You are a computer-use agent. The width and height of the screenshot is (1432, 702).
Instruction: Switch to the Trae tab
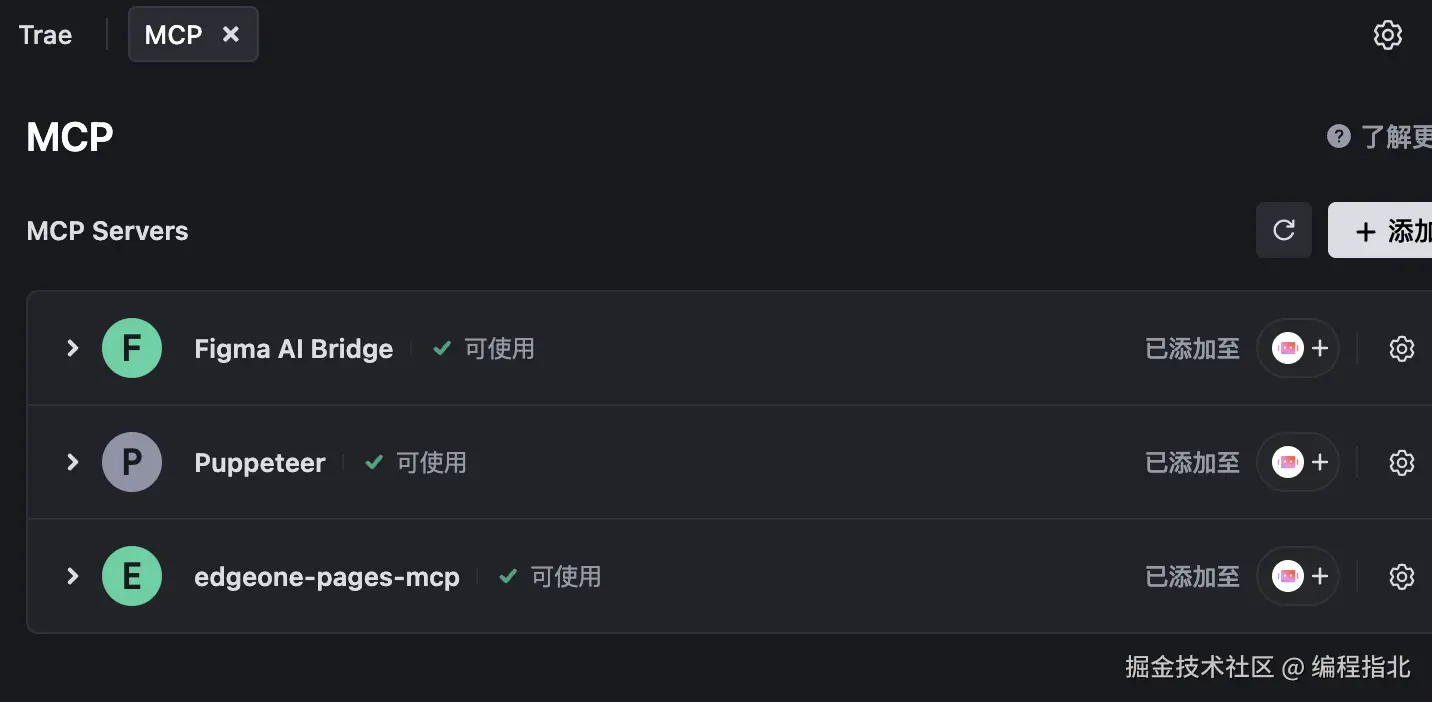(x=46, y=35)
